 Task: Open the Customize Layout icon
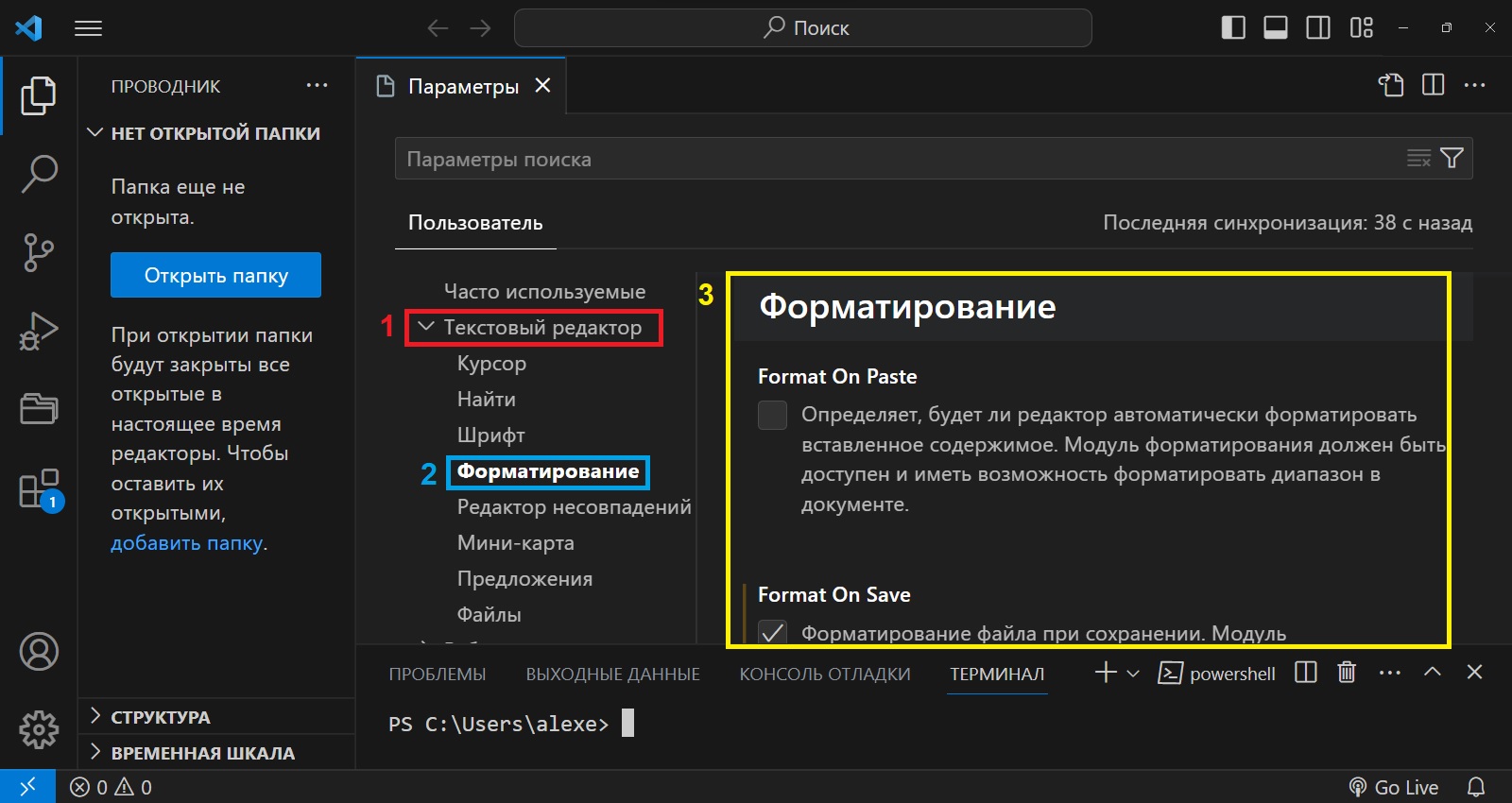(x=1362, y=28)
